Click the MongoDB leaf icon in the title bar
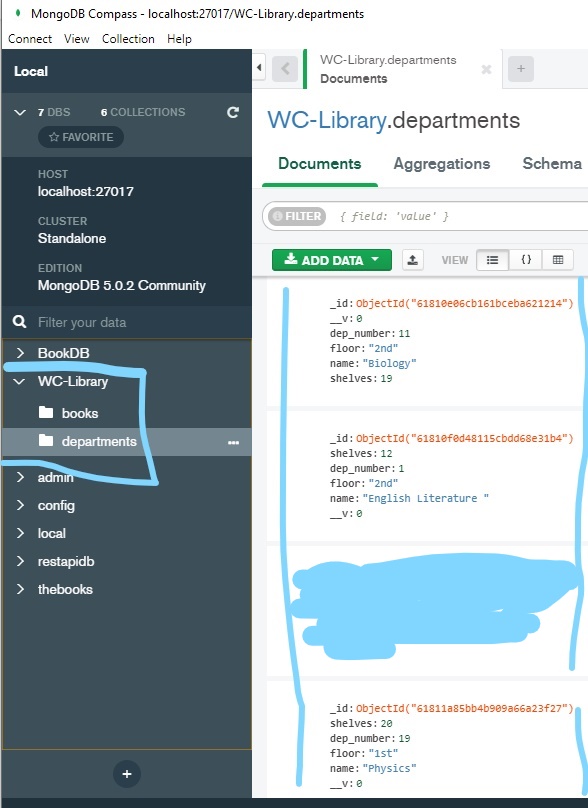This screenshot has width=588, height=808. point(18,13)
